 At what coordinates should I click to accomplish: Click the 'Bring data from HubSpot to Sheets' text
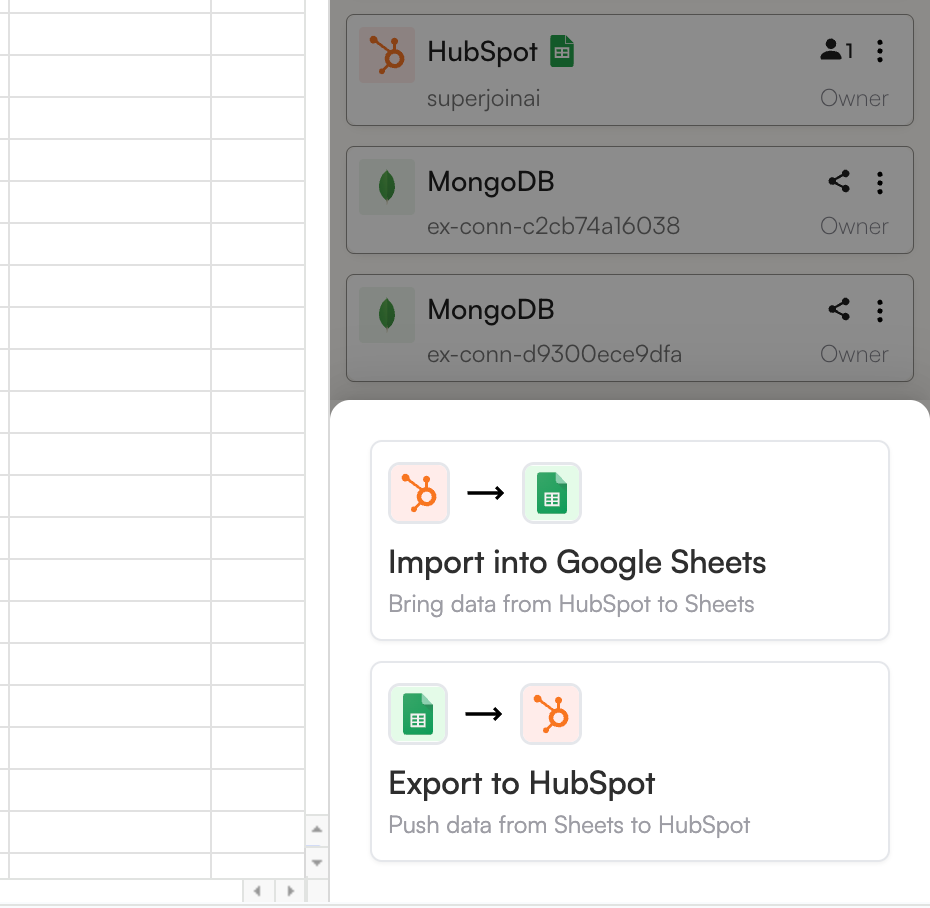(571, 604)
